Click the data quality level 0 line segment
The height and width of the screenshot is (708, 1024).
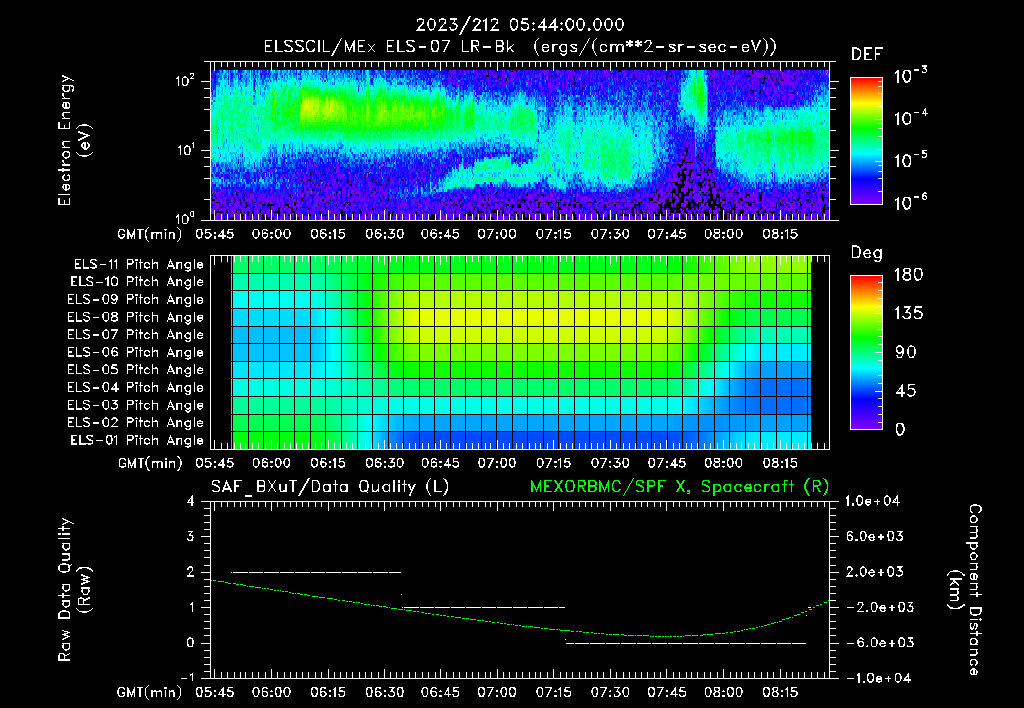pyautogui.click(x=686, y=643)
